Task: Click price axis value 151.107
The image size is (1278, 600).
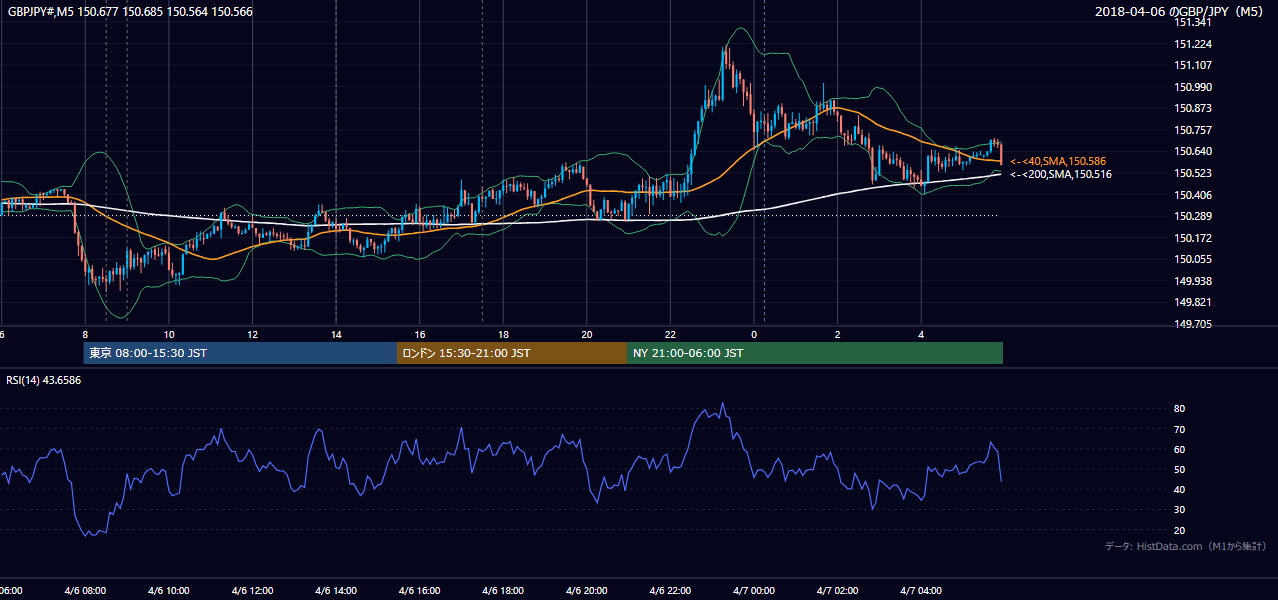Action: 1193,66
